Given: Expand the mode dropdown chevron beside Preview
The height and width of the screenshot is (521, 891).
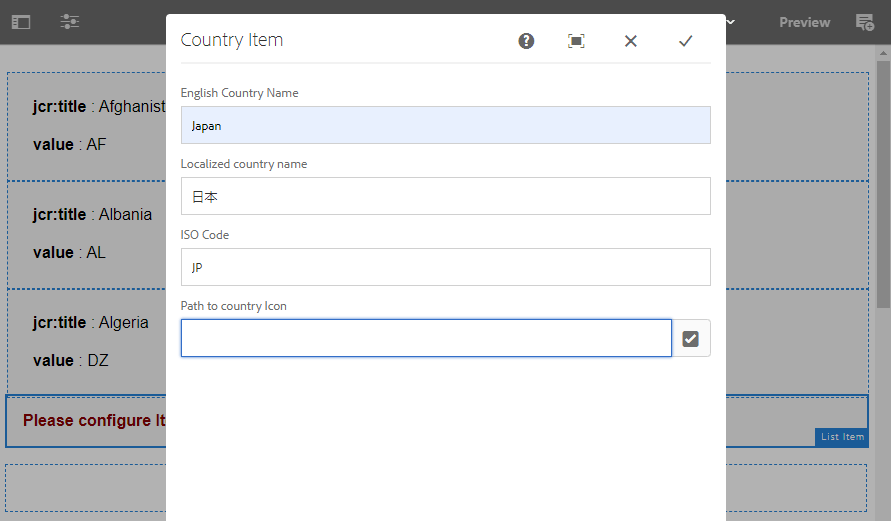Looking at the screenshot, I should (x=731, y=22).
